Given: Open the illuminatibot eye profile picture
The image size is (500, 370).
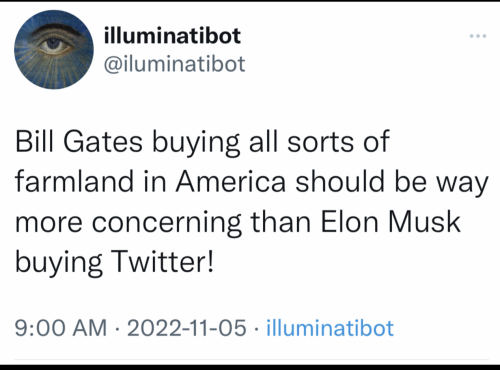Looking at the screenshot, I should 54,49.
